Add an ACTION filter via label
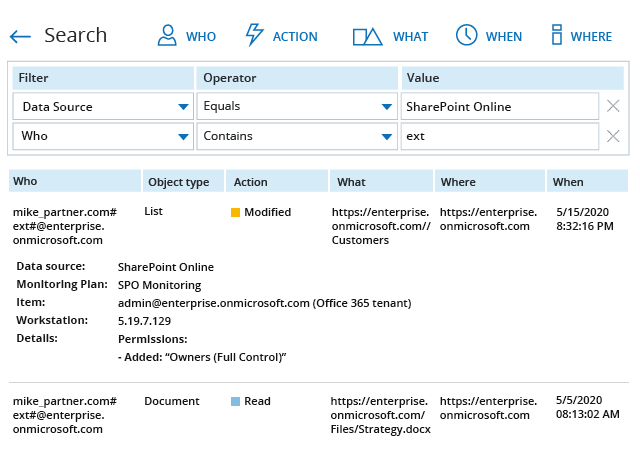The width and height of the screenshot is (640, 450). tap(295, 37)
